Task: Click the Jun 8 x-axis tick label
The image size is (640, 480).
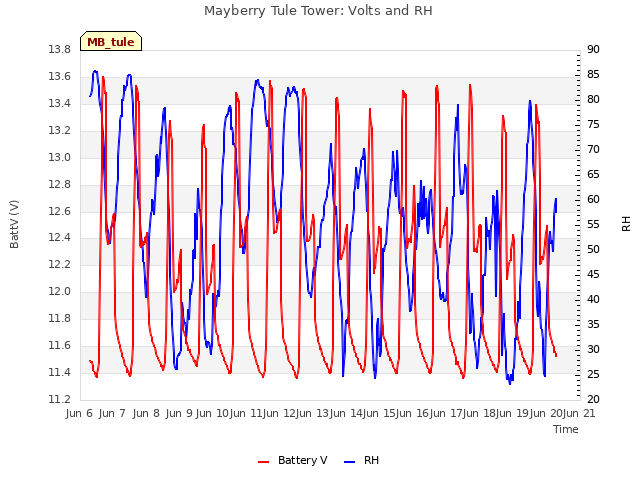Action: (x=146, y=413)
